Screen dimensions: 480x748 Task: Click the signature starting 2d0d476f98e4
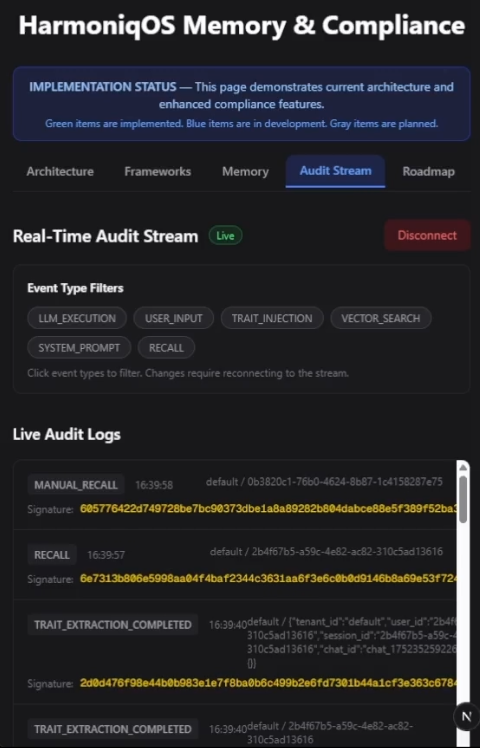pyautogui.click(x=268, y=683)
